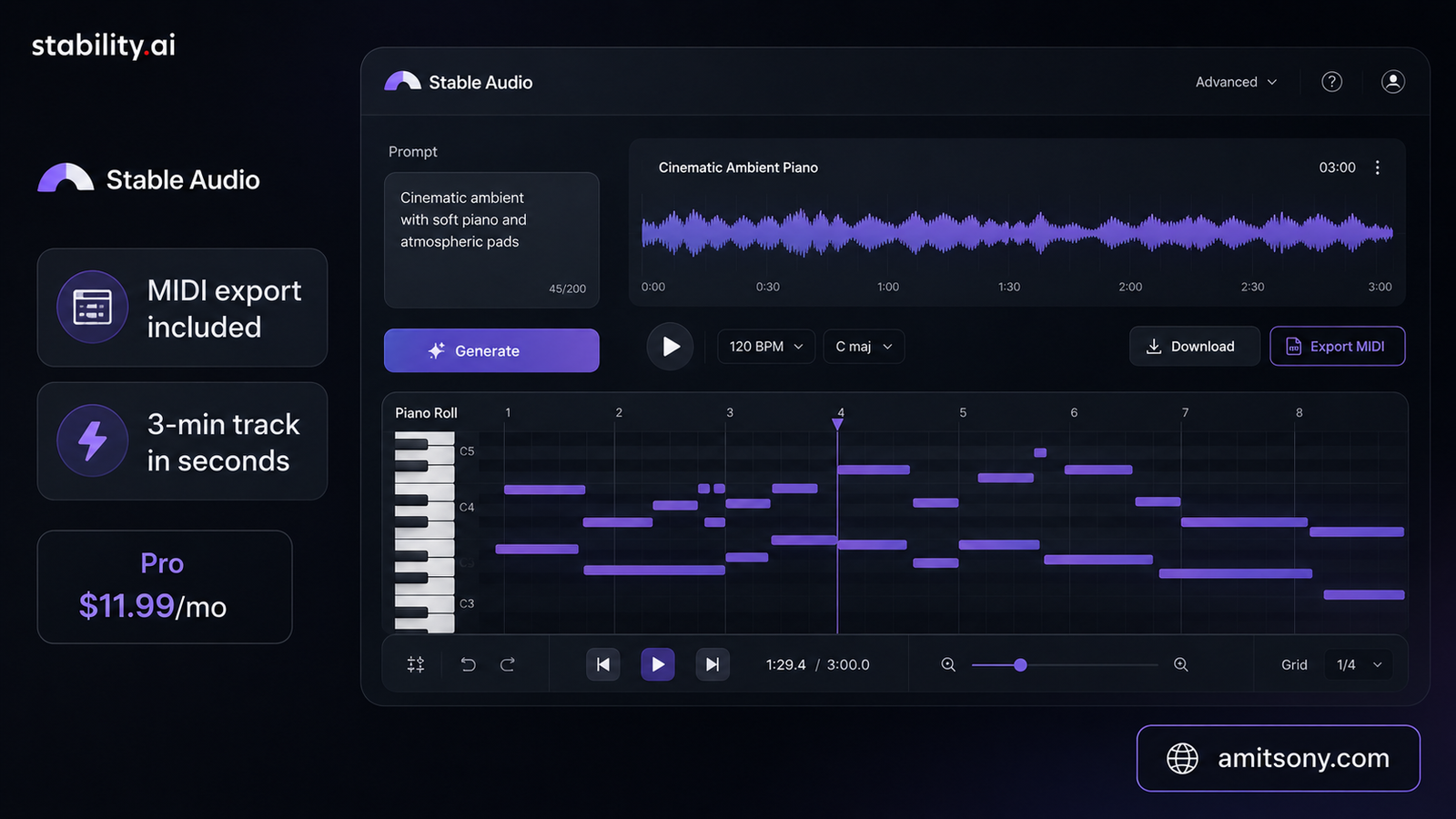Click the zoom out magnifier icon
The image size is (1456, 819).
pyautogui.click(x=948, y=664)
